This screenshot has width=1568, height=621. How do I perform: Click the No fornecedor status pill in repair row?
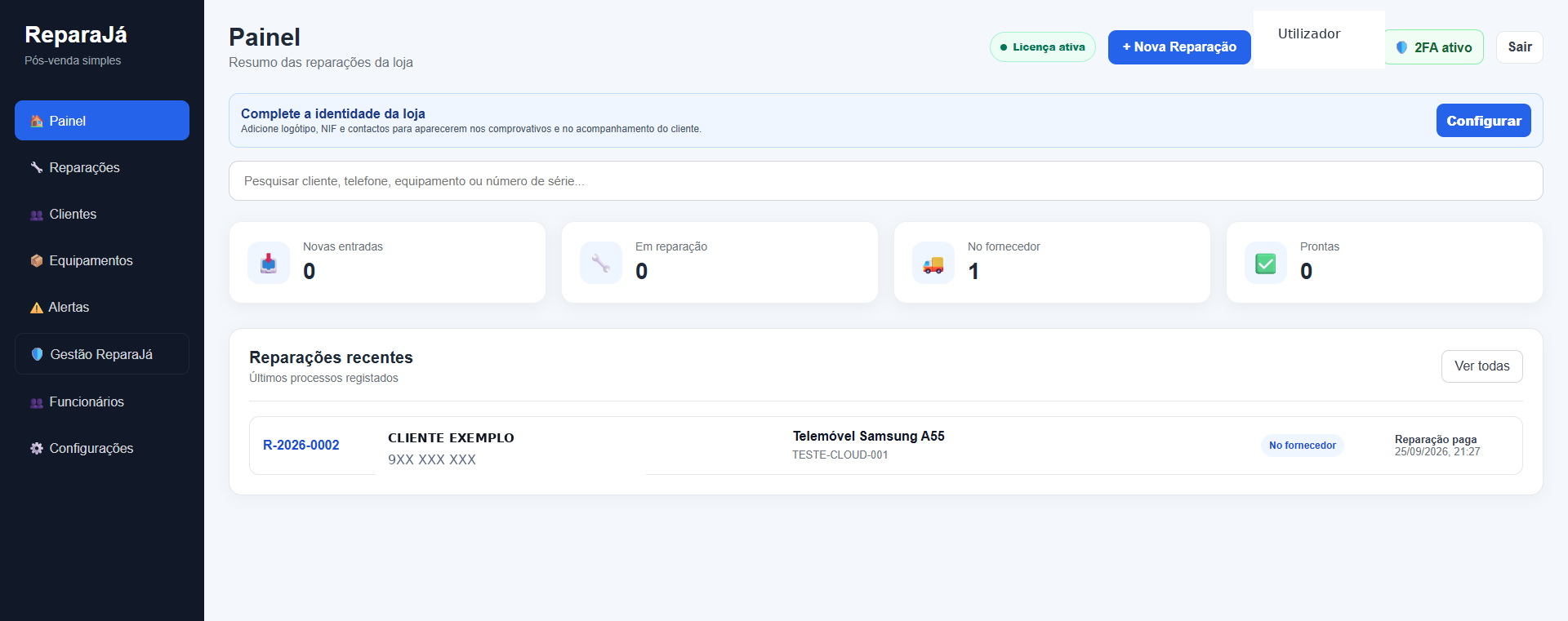1303,446
